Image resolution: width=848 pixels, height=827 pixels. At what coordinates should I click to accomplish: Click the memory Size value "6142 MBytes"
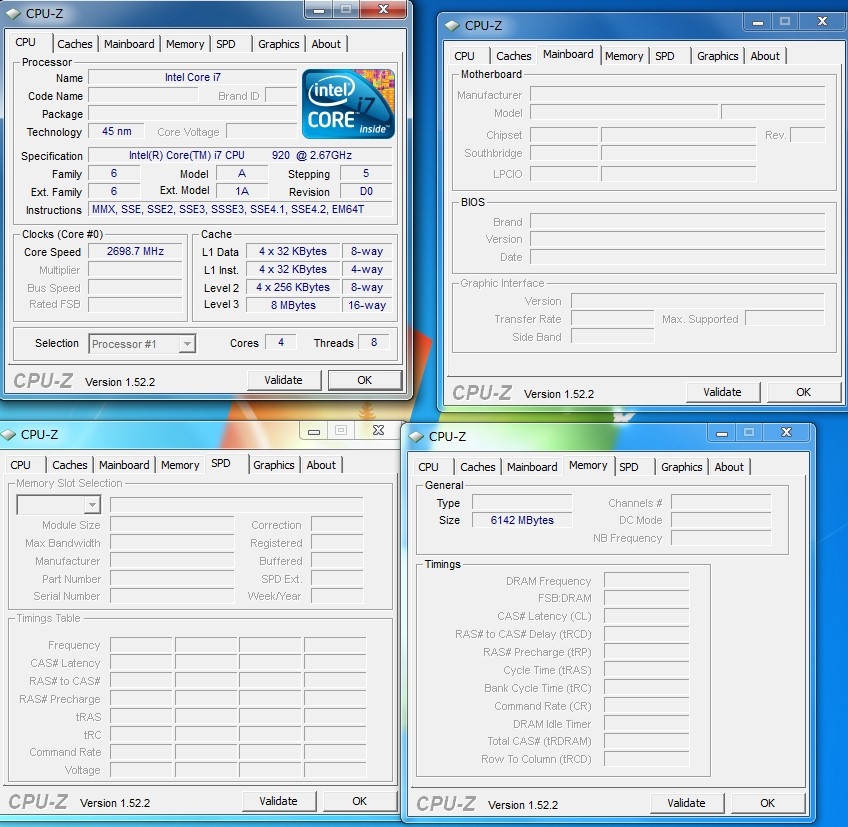522,520
